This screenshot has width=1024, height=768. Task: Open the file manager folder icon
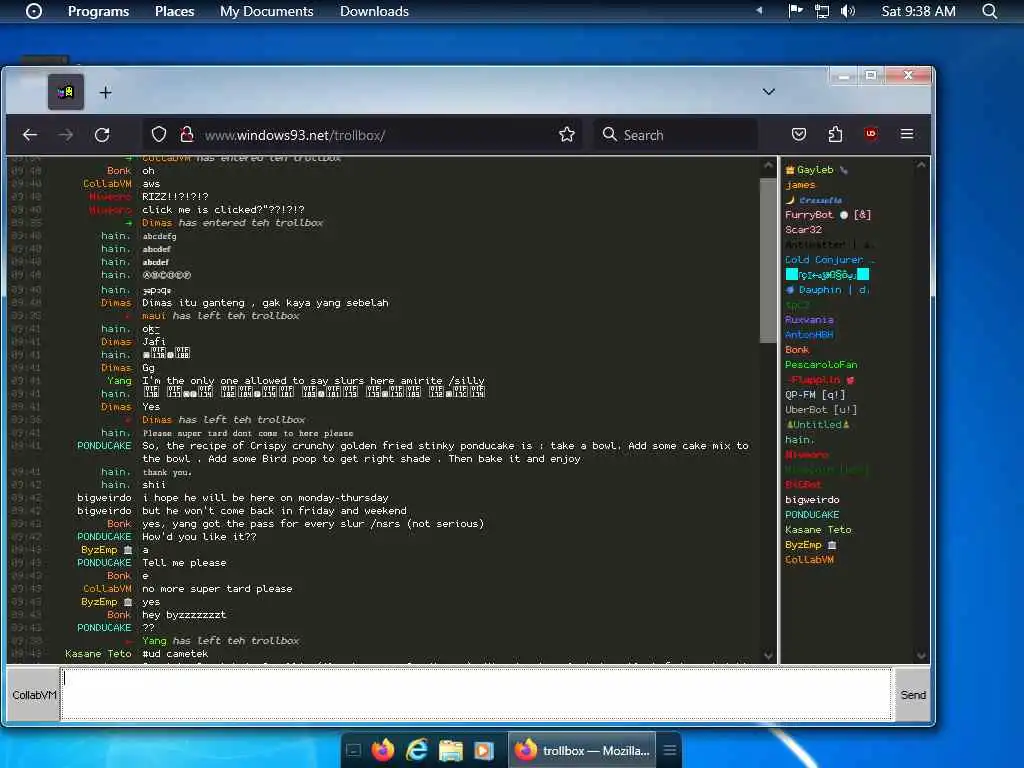coord(451,750)
